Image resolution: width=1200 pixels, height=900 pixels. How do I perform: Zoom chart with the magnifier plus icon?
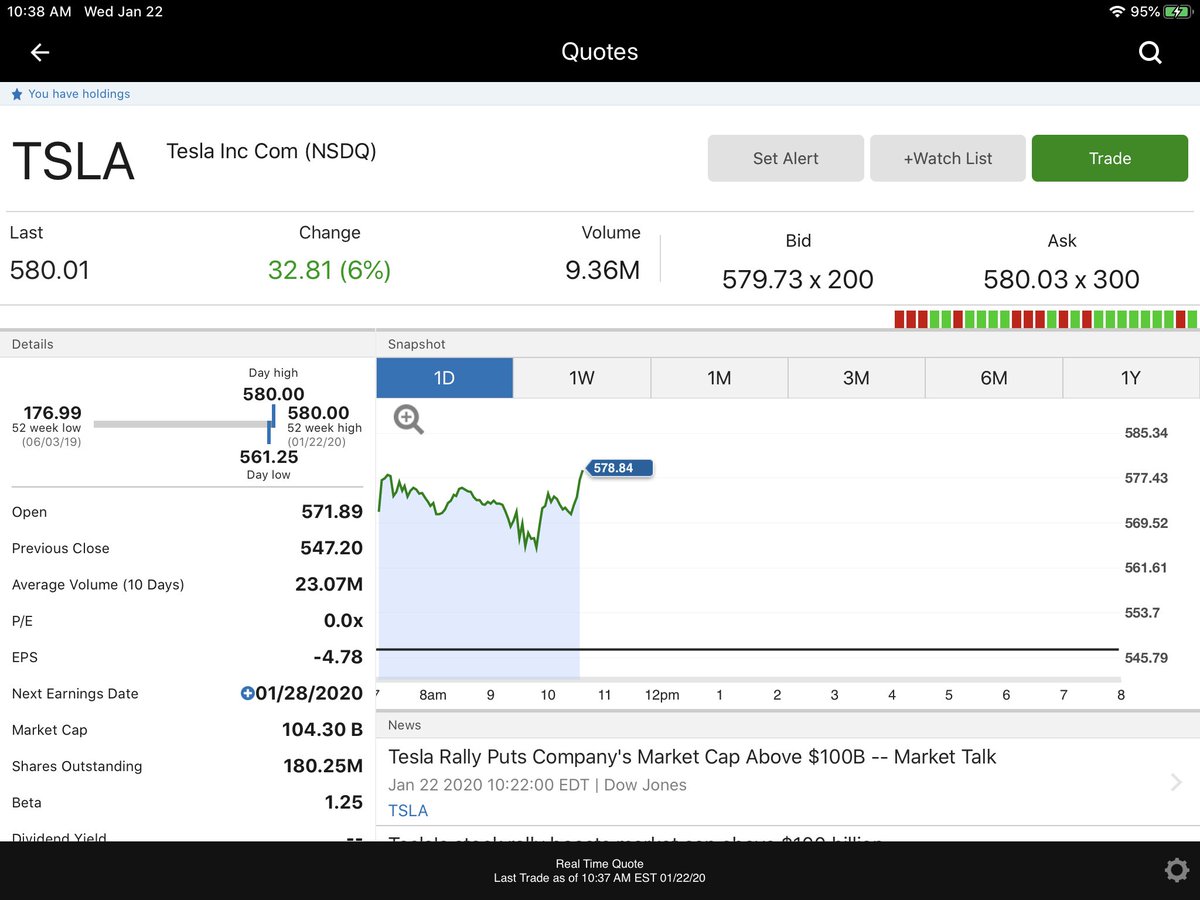coord(409,420)
